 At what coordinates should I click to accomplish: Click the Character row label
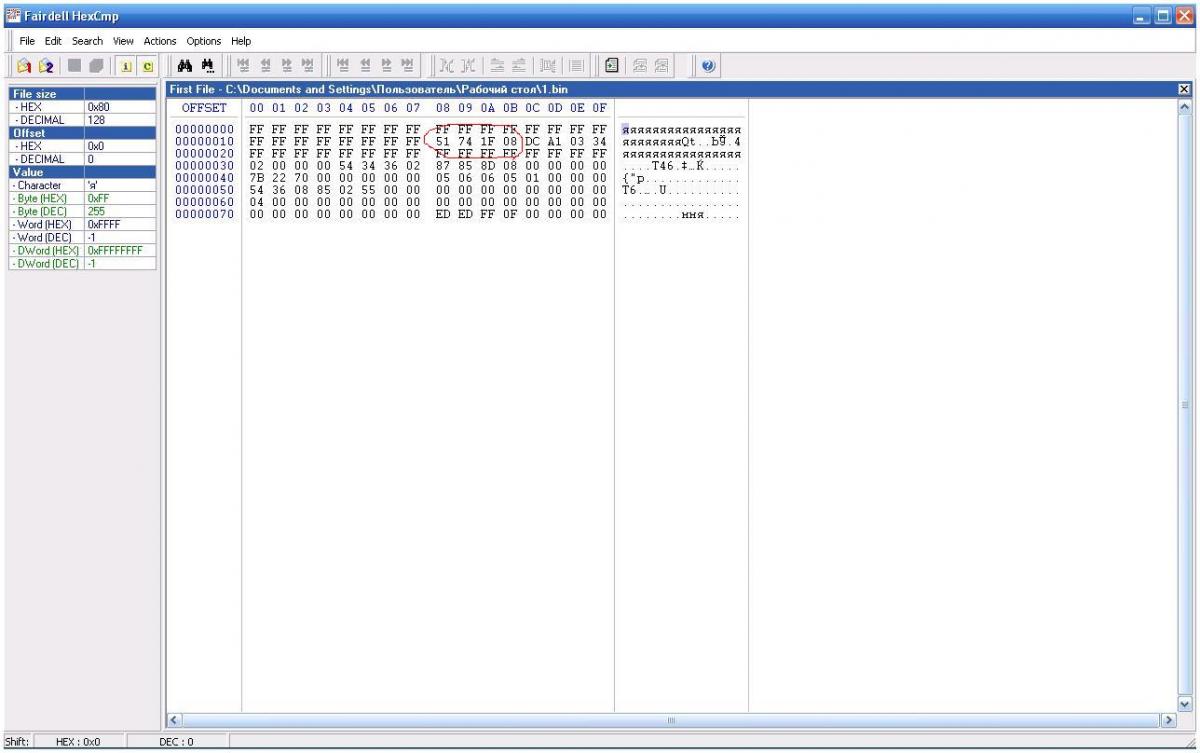[x=45, y=185]
